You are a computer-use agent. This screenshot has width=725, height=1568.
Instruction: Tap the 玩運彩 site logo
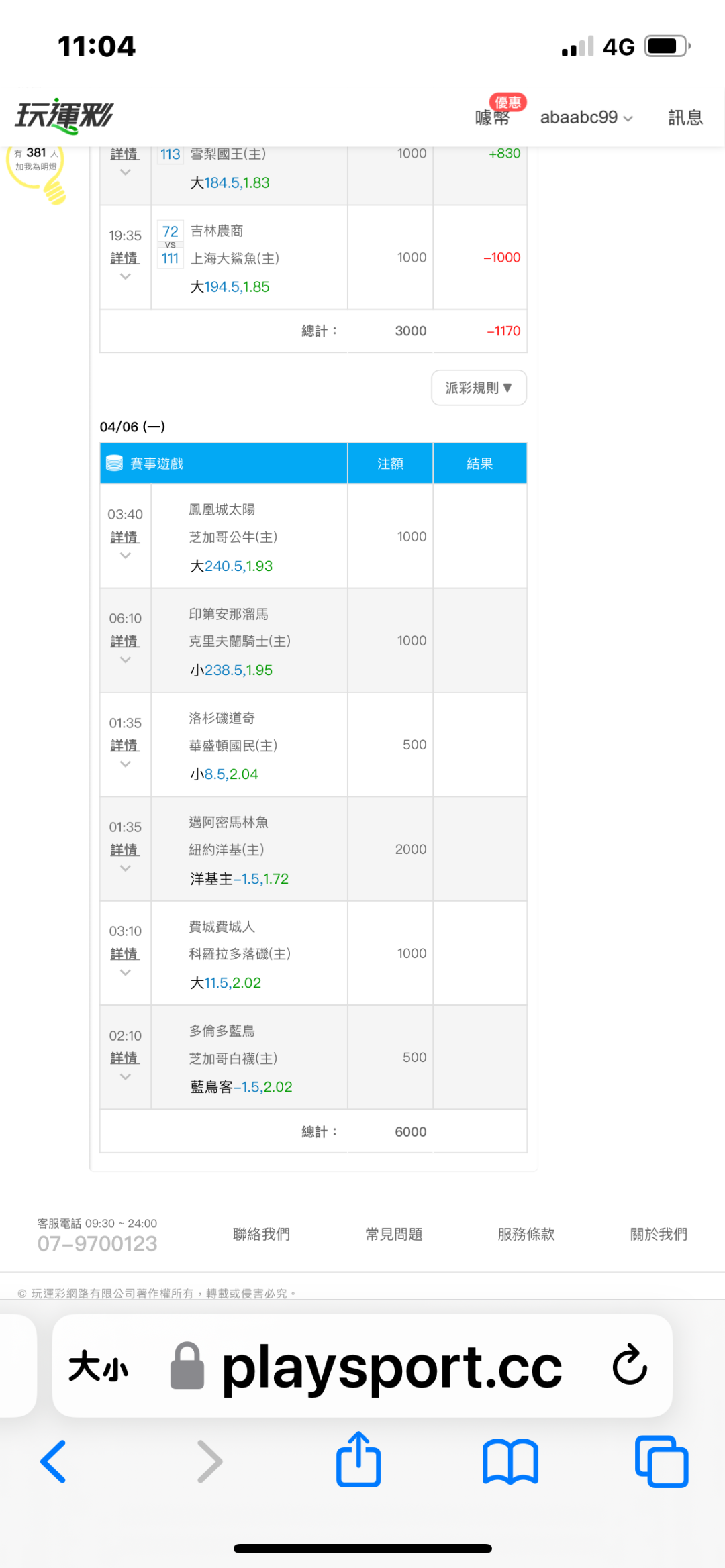[64, 116]
